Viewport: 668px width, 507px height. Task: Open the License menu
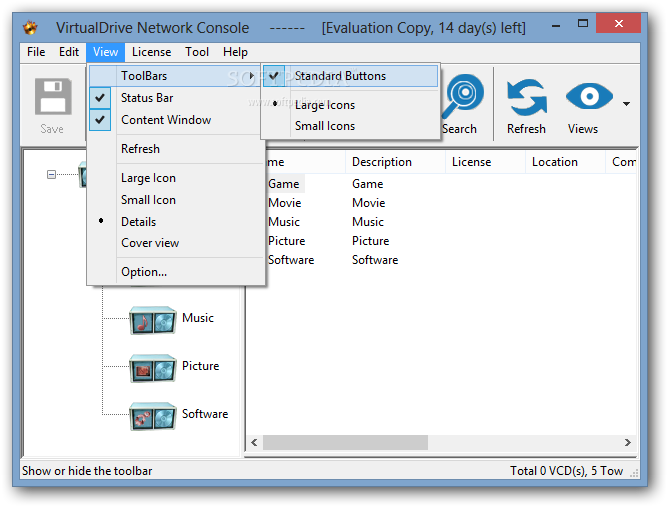pos(151,52)
